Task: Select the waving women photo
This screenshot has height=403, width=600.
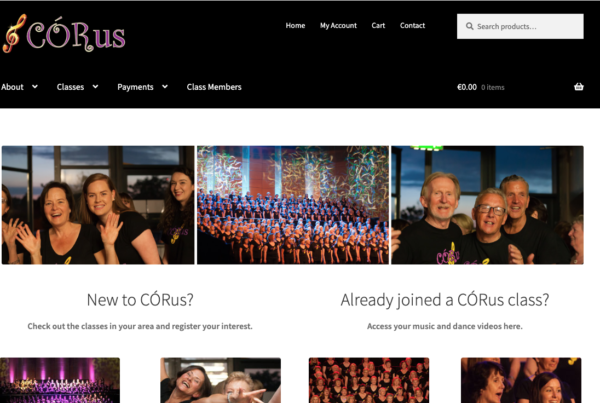Action: (98, 205)
